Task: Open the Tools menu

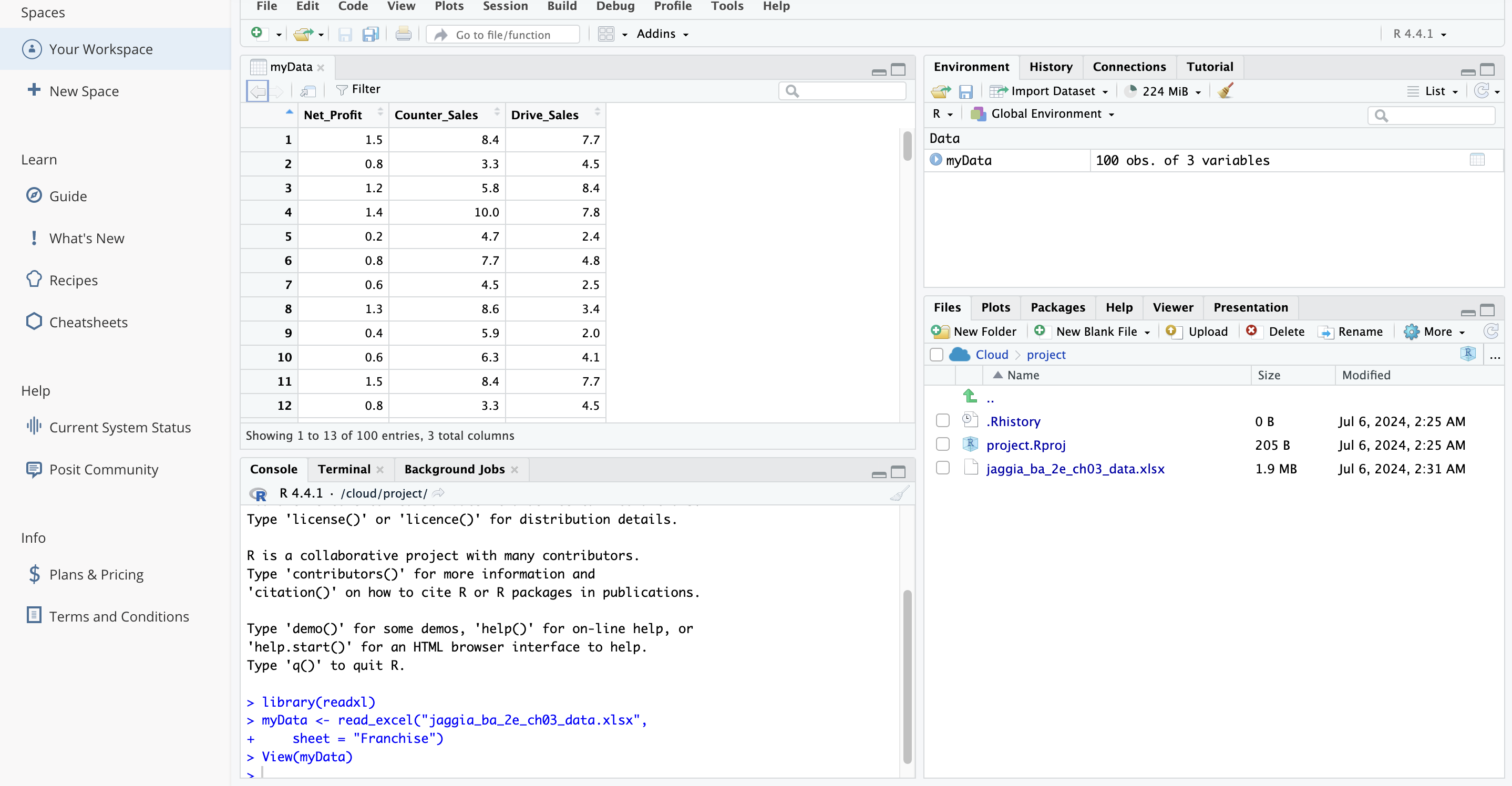Action: [727, 6]
